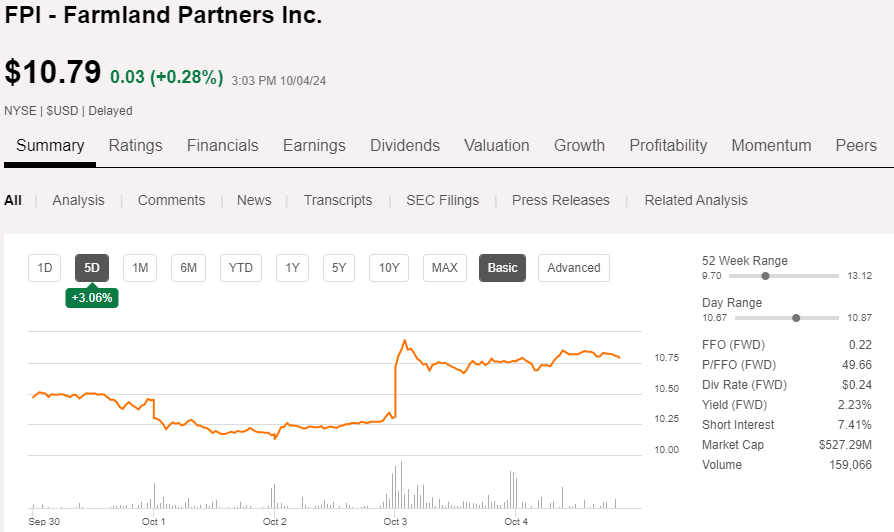The image size is (894, 532).
Task: Open the Transcripts filter
Action: click(338, 200)
